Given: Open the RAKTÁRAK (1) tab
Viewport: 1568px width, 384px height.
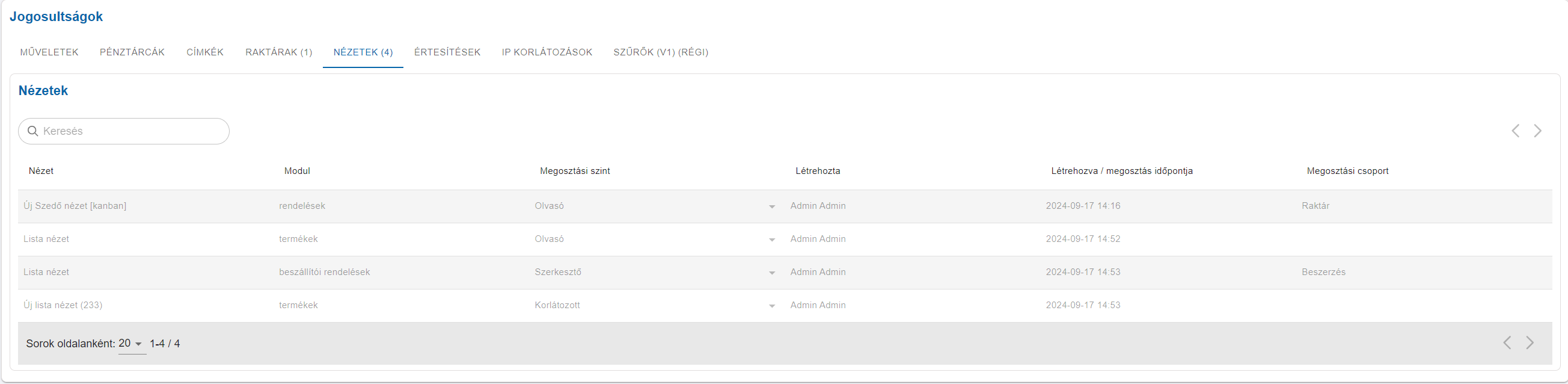Looking at the screenshot, I should [x=279, y=52].
